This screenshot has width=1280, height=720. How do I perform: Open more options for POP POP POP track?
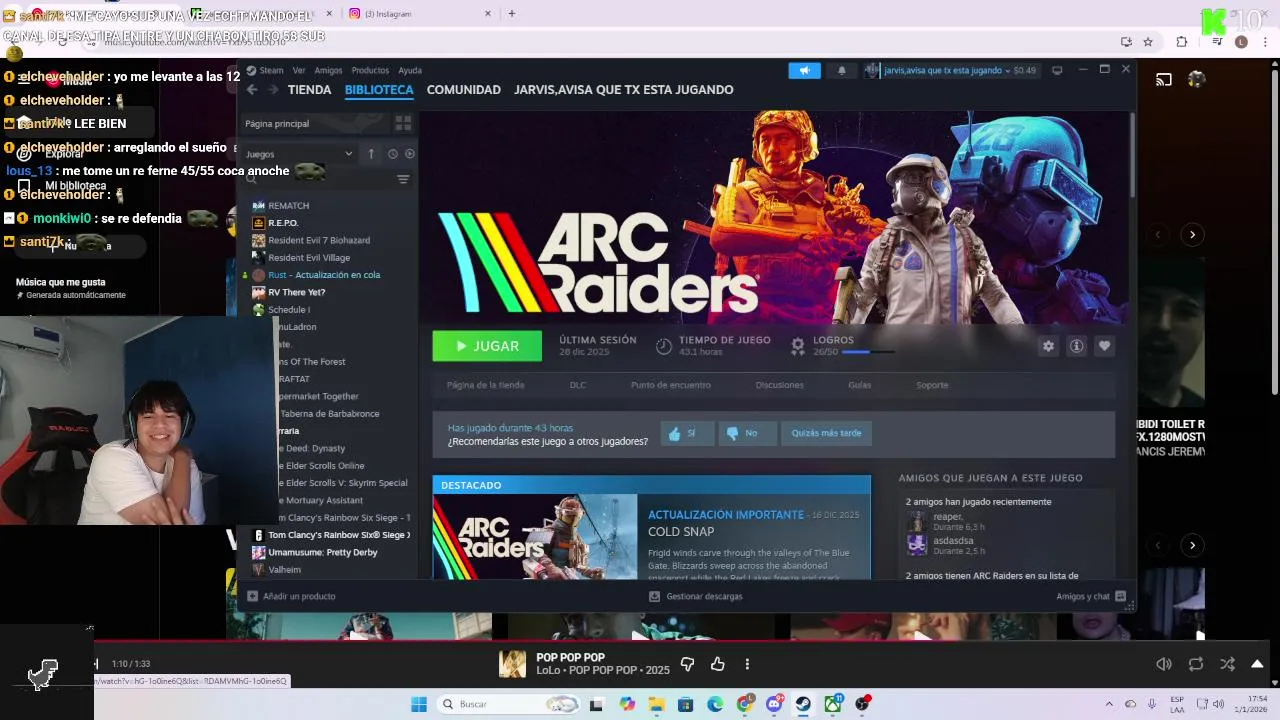point(747,664)
